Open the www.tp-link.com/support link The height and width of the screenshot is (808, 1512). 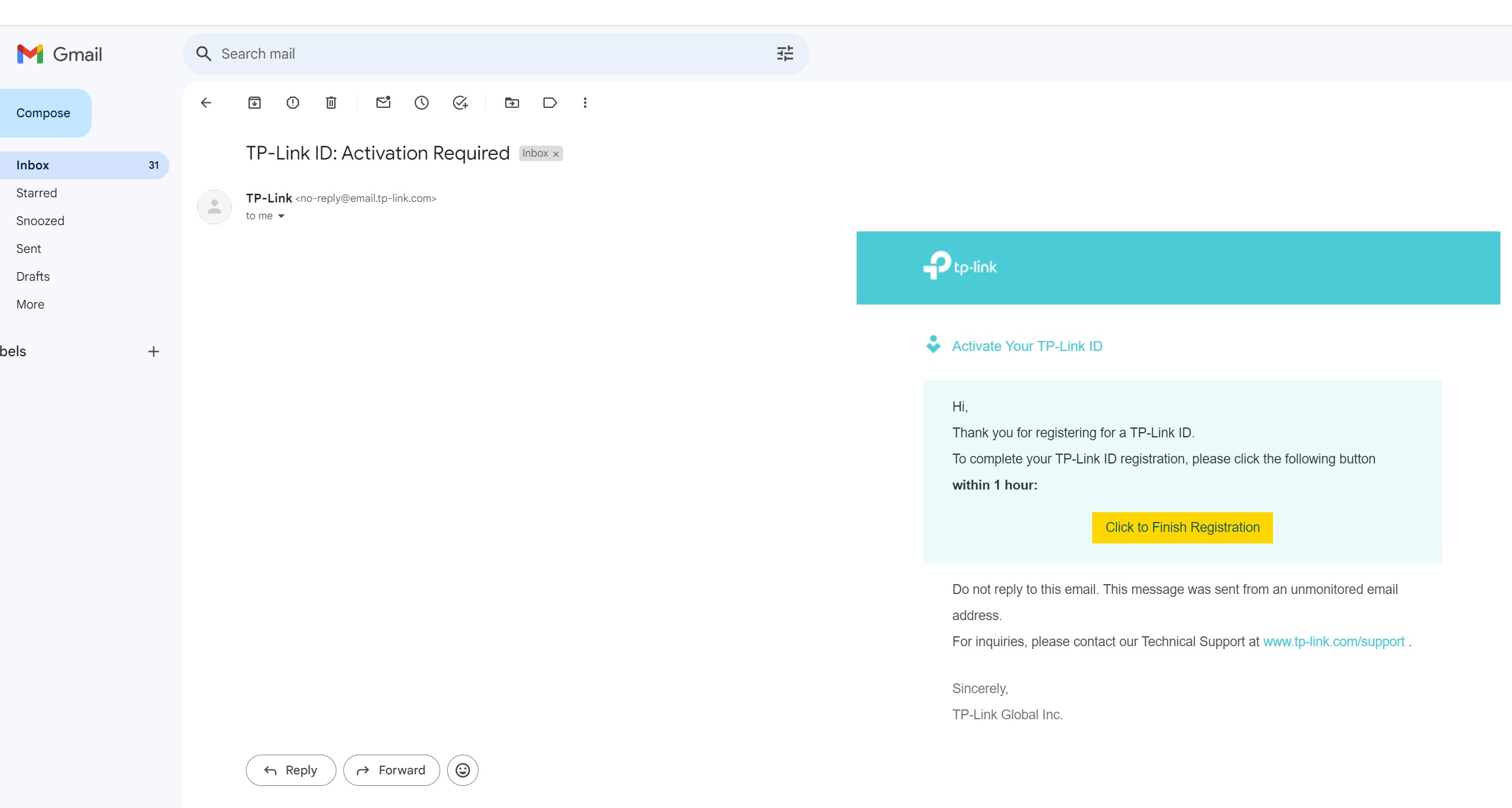coord(1333,641)
